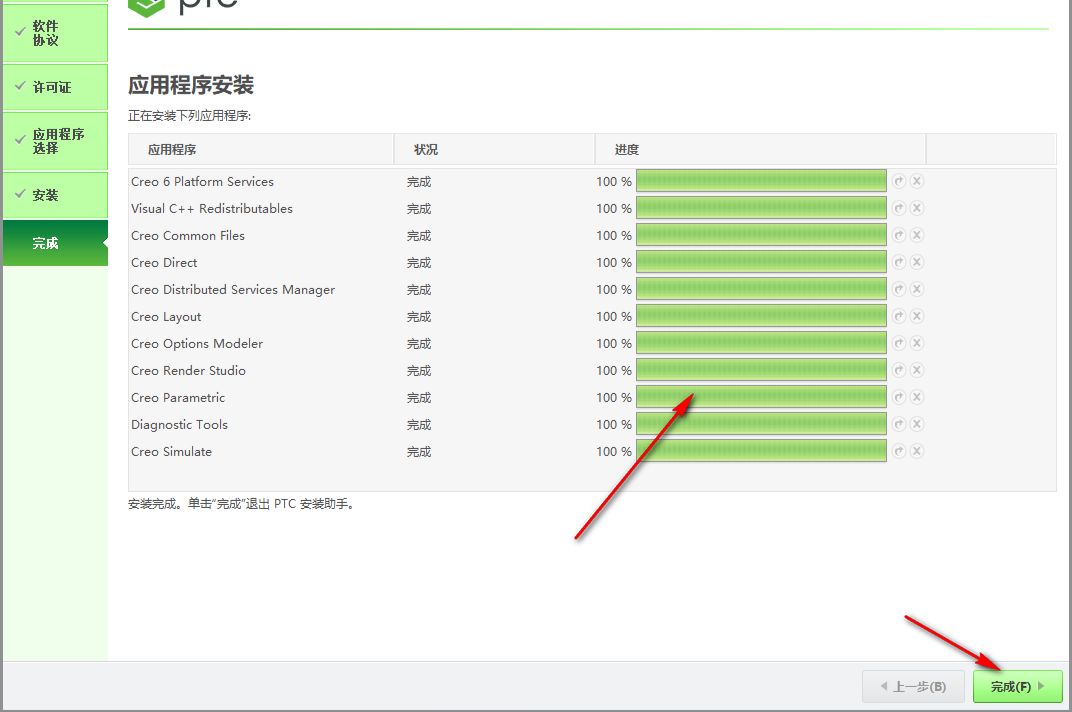Click the cancel X icon for Creo Render Studio

(917, 370)
